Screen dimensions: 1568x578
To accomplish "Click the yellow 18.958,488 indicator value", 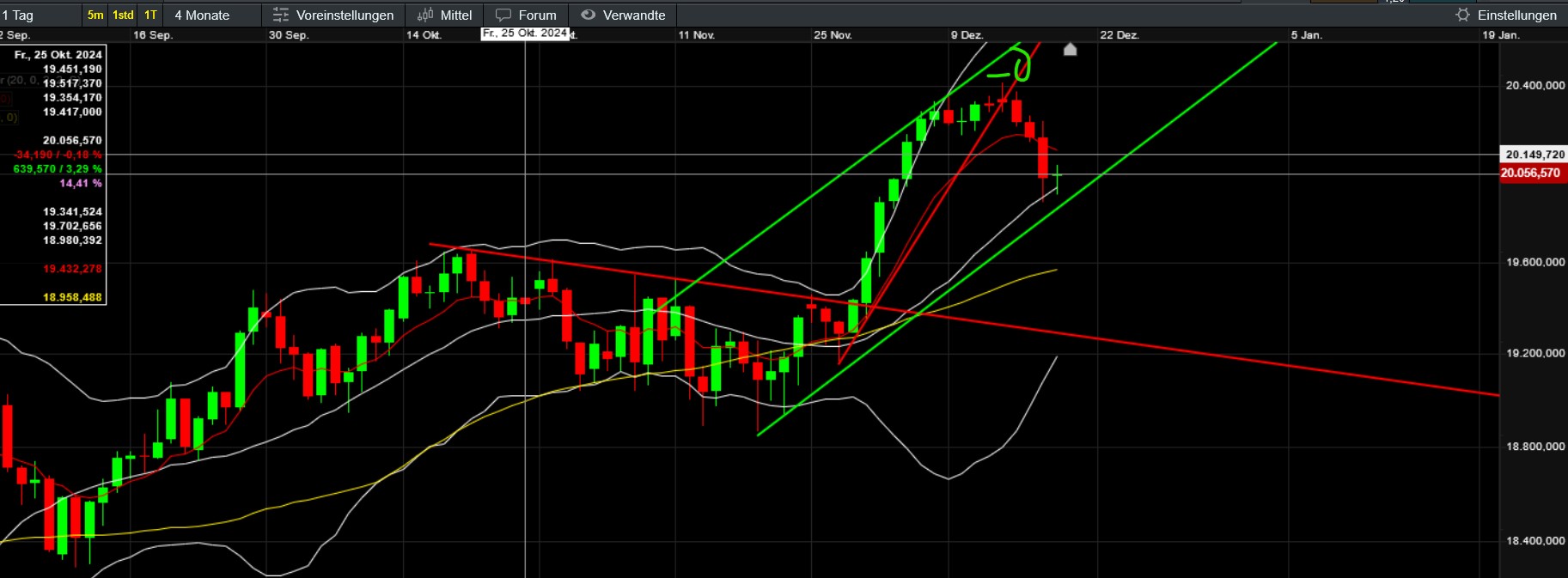I will (x=73, y=297).
